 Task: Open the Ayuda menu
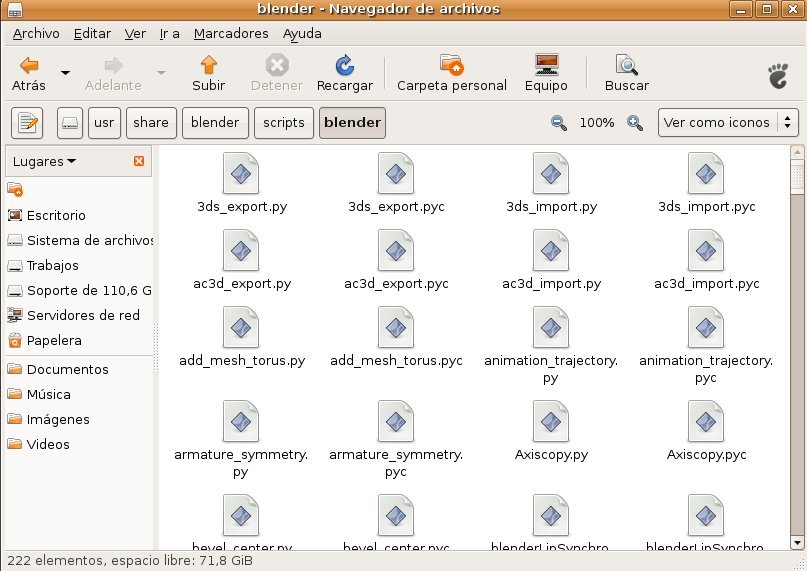(302, 34)
